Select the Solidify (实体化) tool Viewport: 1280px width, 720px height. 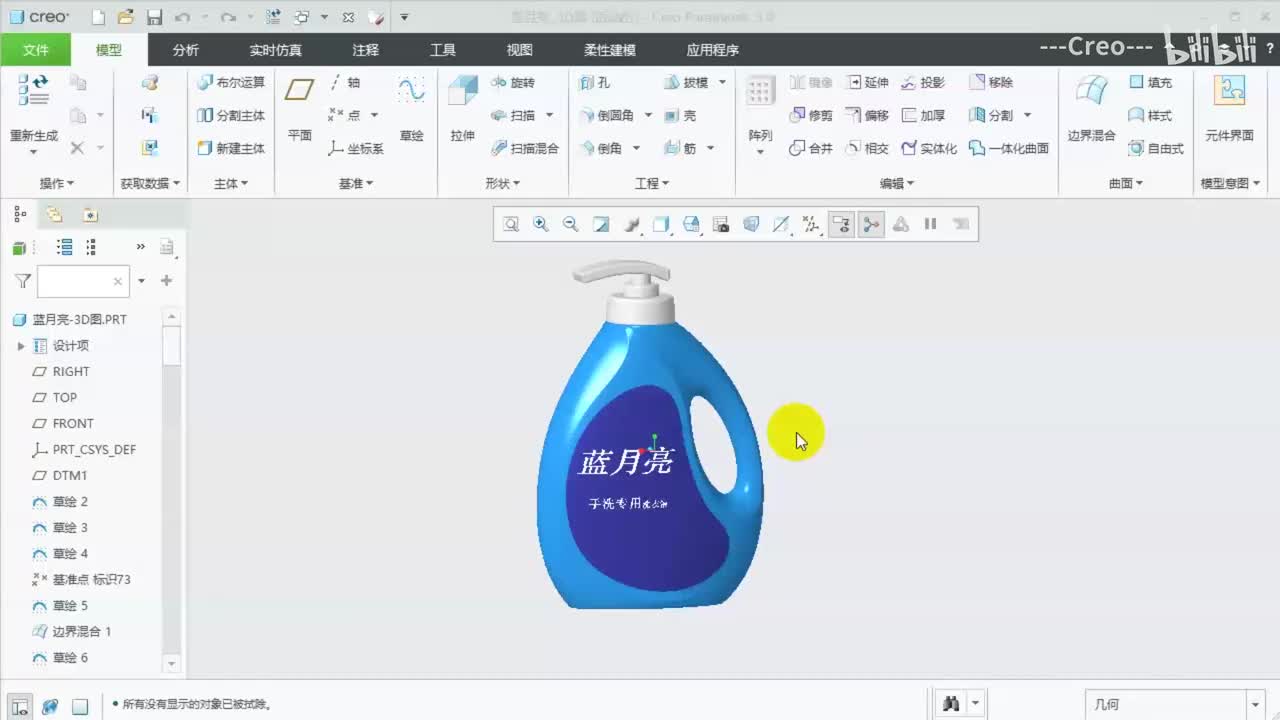929,148
